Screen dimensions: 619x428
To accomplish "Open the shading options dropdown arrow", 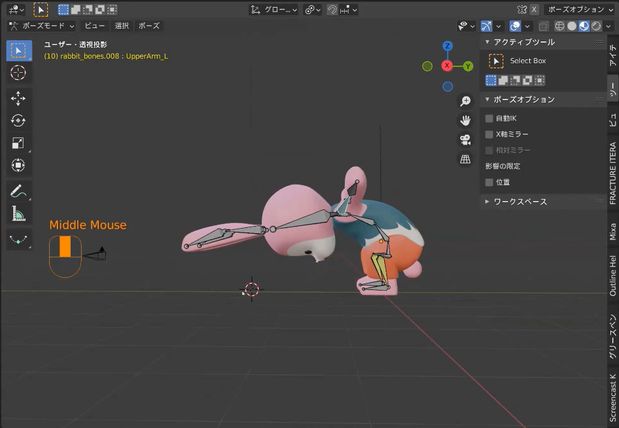I will 608,26.
